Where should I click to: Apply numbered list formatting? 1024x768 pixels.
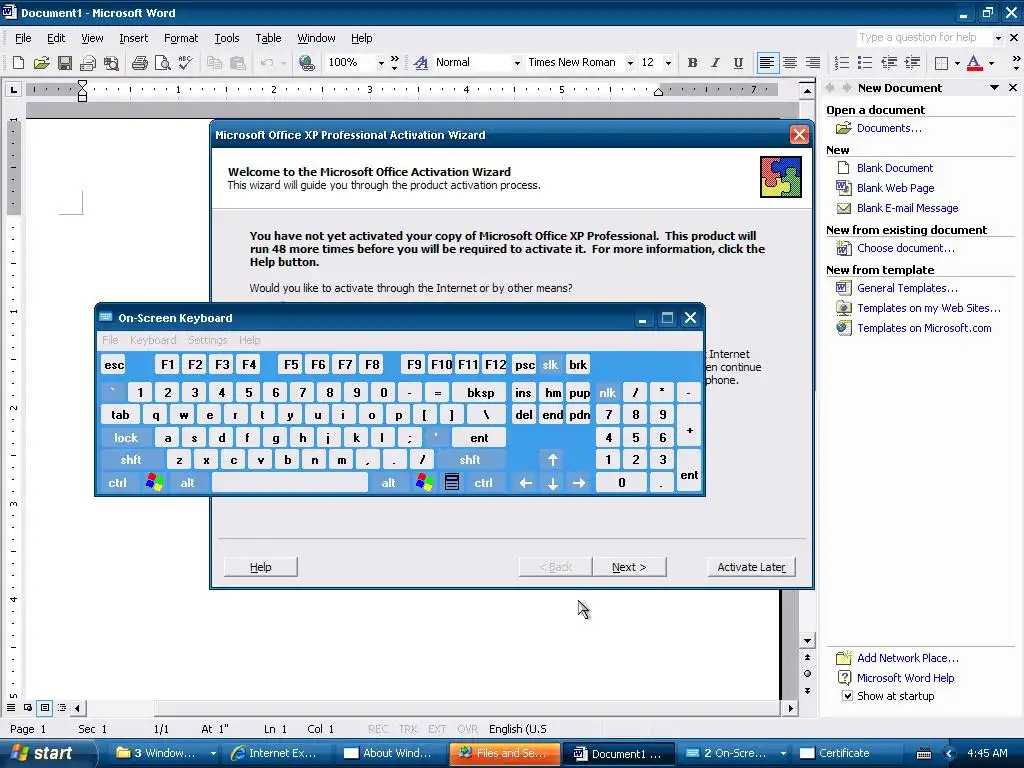[842, 63]
